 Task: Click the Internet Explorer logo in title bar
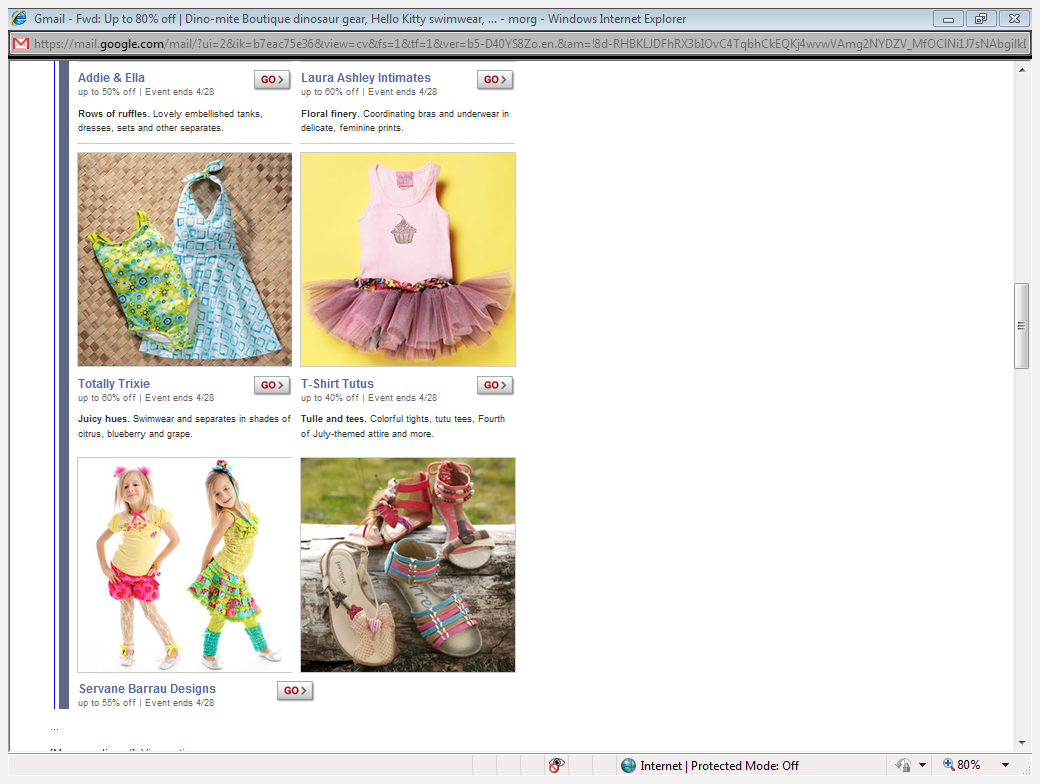(18, 18)
